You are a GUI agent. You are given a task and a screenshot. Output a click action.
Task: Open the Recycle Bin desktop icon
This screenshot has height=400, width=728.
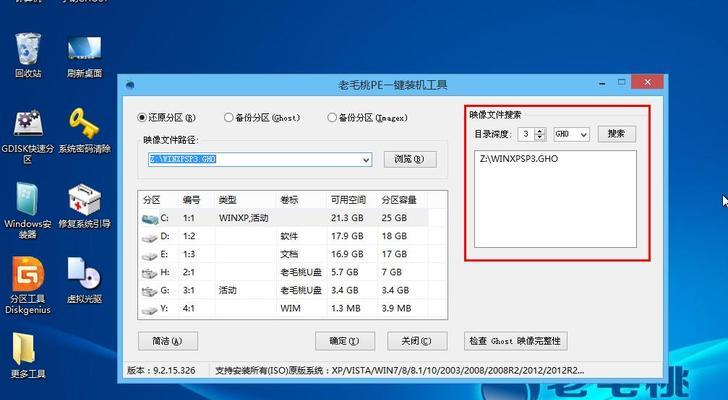pos(28,55)
